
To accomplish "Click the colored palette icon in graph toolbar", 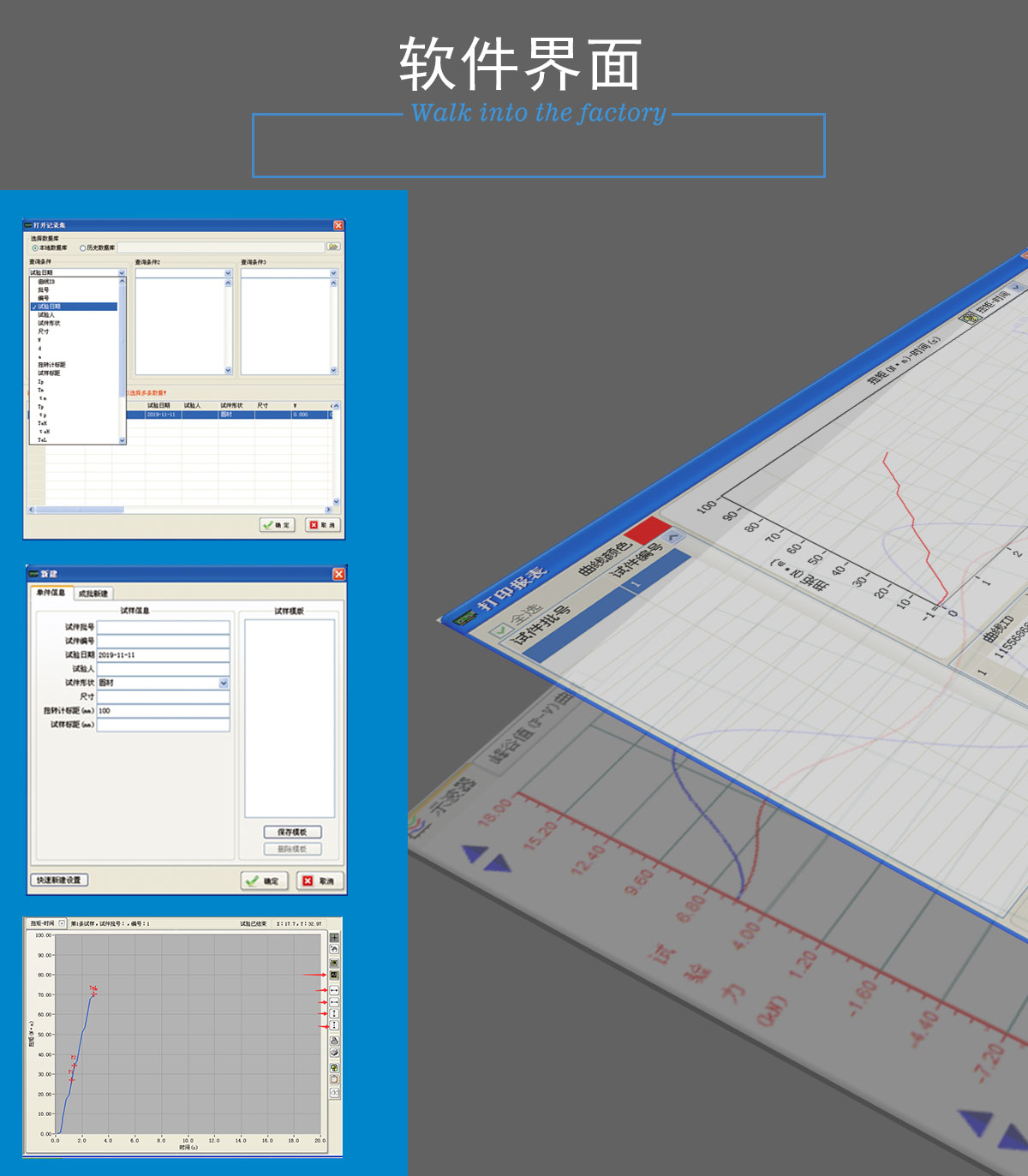I will pos(334,1068).
